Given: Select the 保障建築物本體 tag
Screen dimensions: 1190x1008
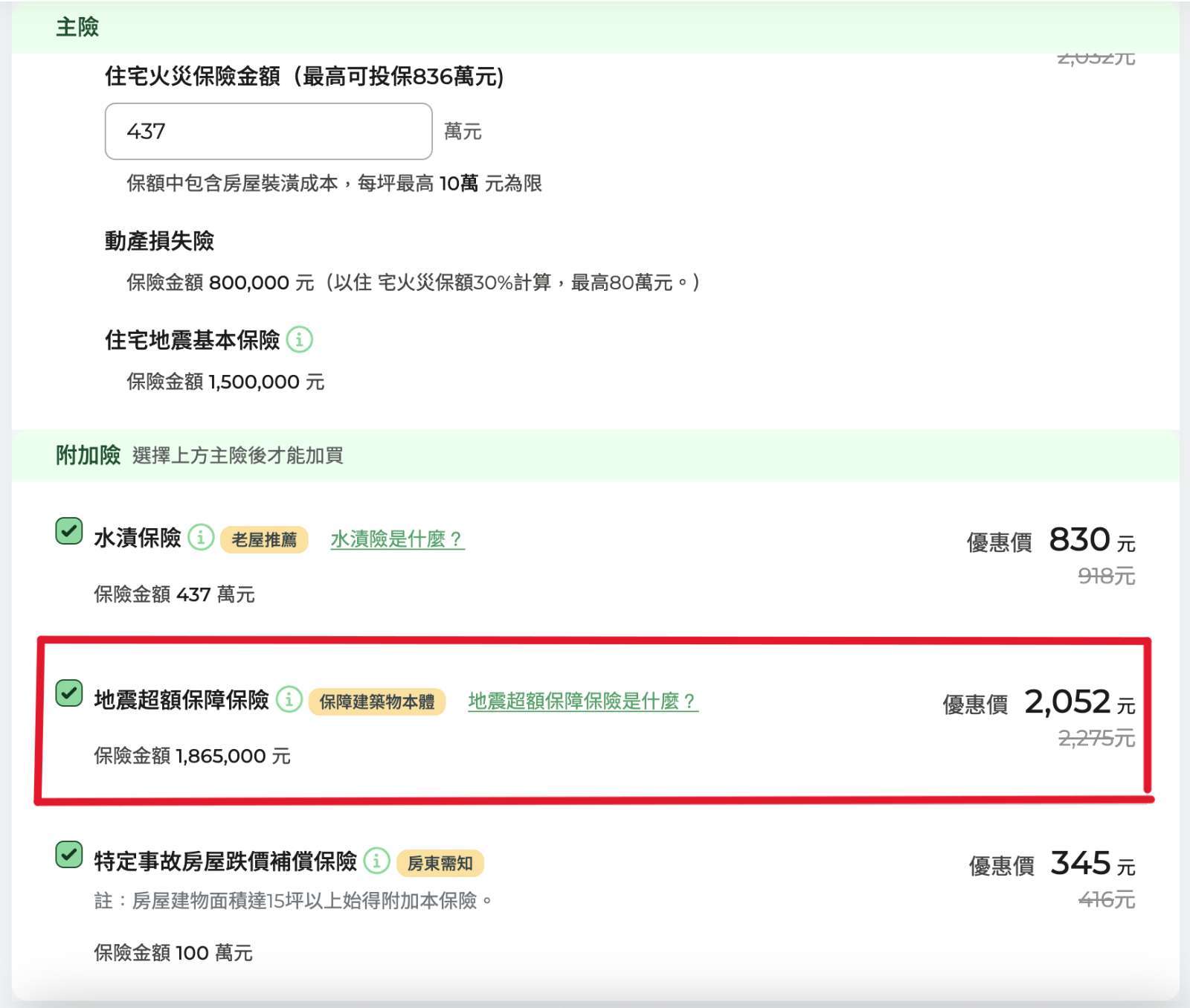Looking at the screenshot, I should pos(376,702).
